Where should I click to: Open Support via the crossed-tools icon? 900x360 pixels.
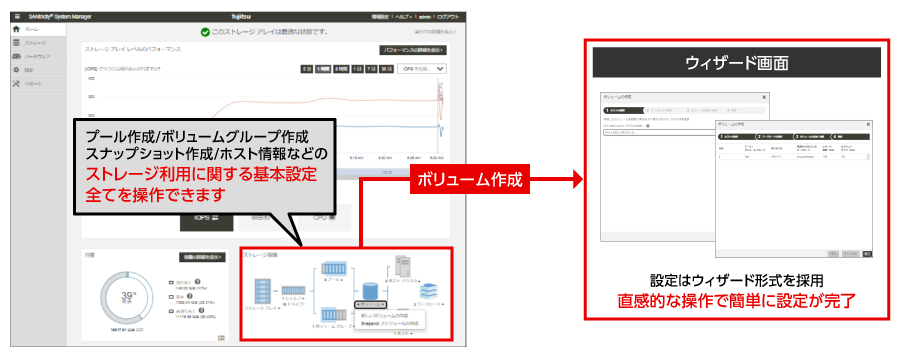(17, 84)
